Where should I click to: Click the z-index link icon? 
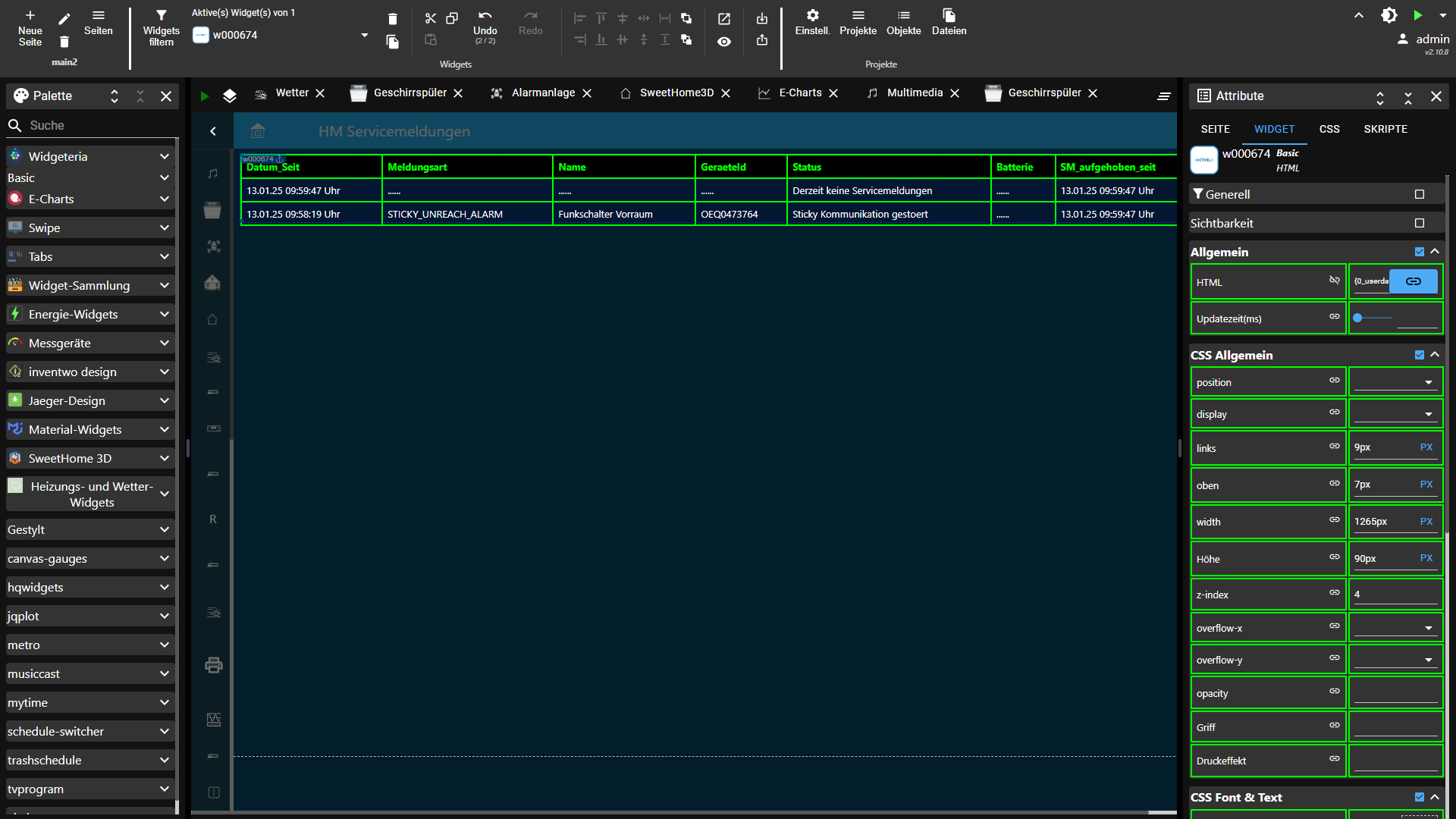click(1335, 593)
